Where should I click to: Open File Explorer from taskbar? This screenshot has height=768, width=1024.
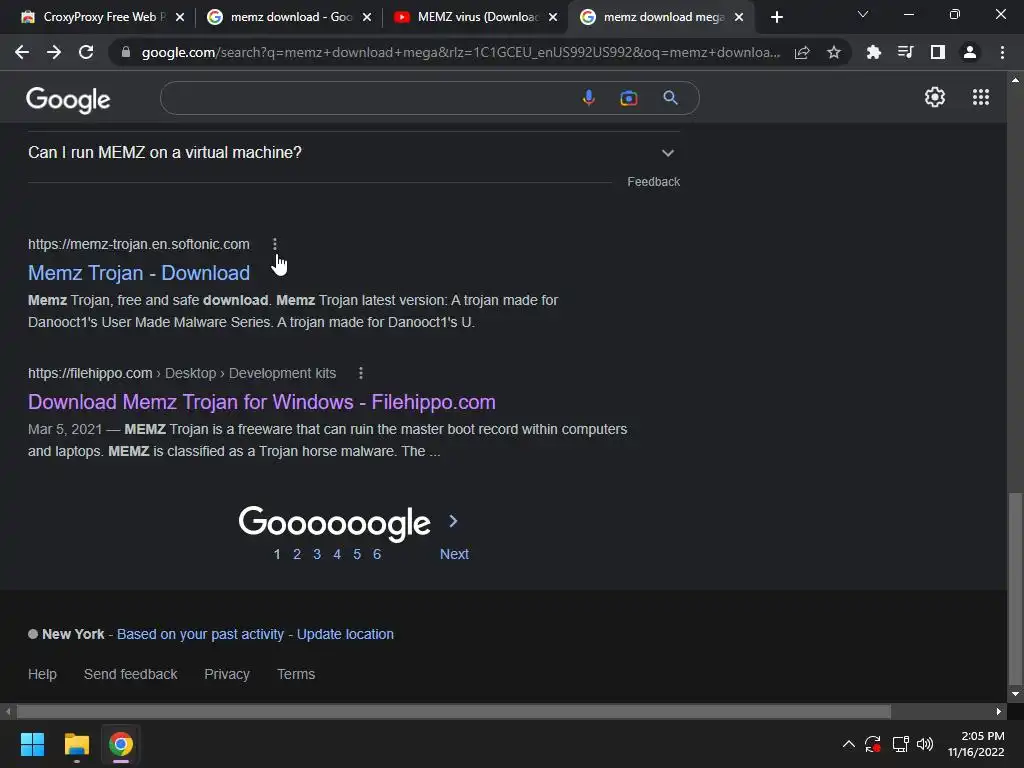coord(76,744)
